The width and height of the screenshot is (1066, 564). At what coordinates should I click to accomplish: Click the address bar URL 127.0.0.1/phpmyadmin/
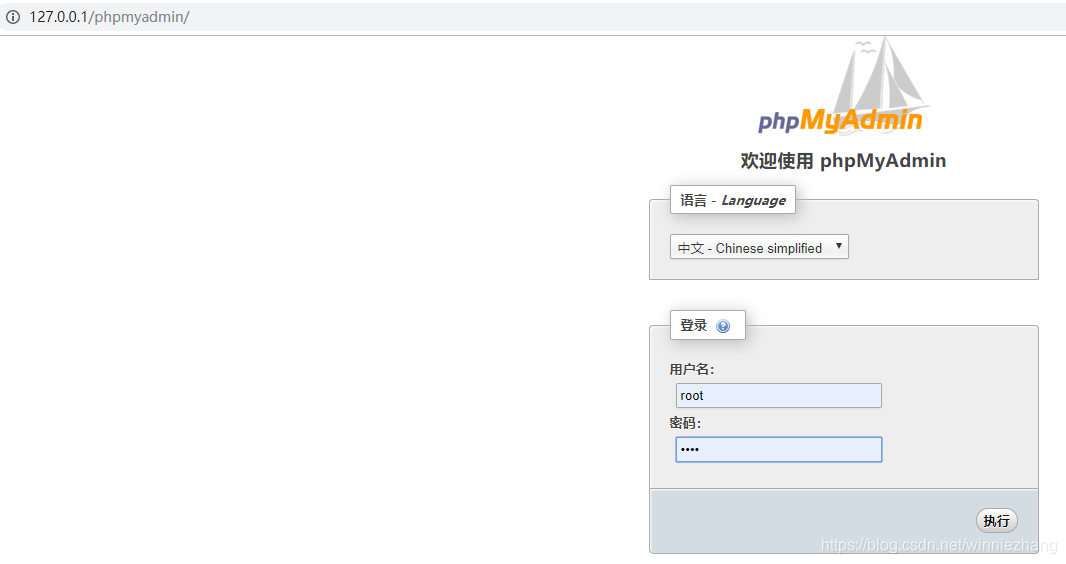coord(109,17)
